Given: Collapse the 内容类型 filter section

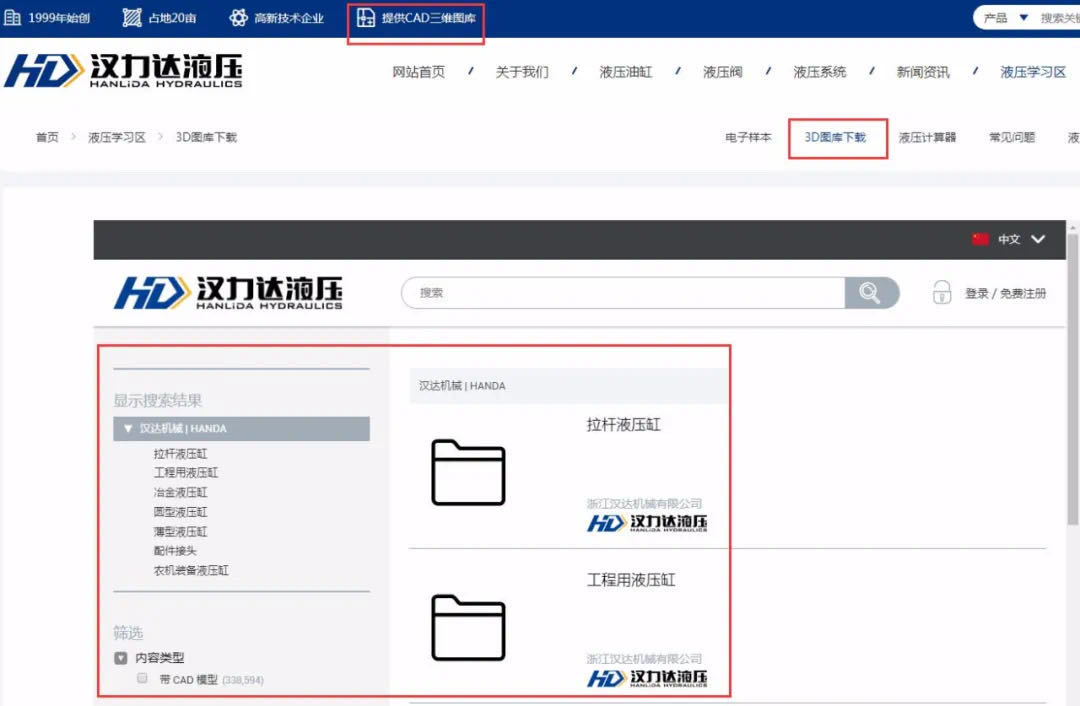Looking at the screenshot, I should click(x=121, y=658).
